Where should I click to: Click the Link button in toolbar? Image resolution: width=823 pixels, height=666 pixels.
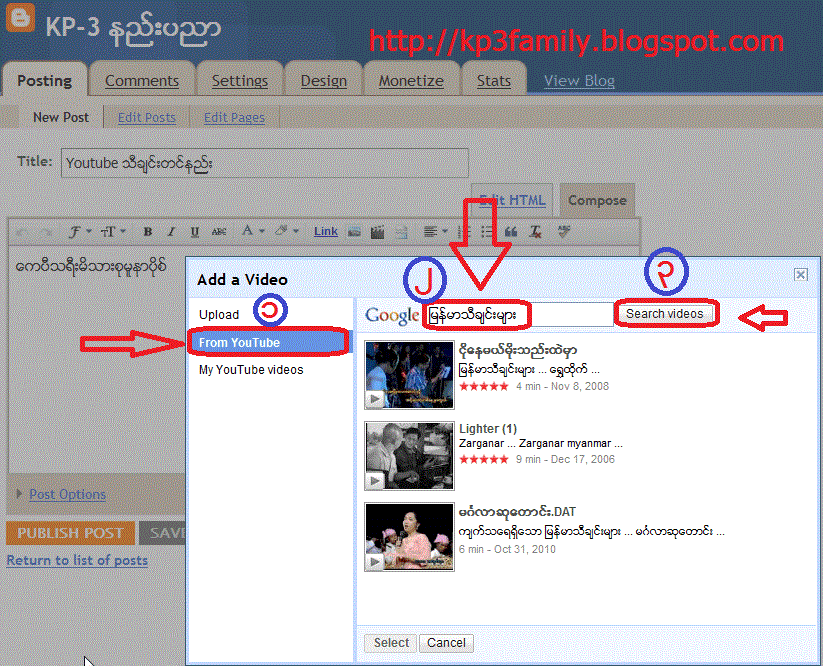pos(325,231)
